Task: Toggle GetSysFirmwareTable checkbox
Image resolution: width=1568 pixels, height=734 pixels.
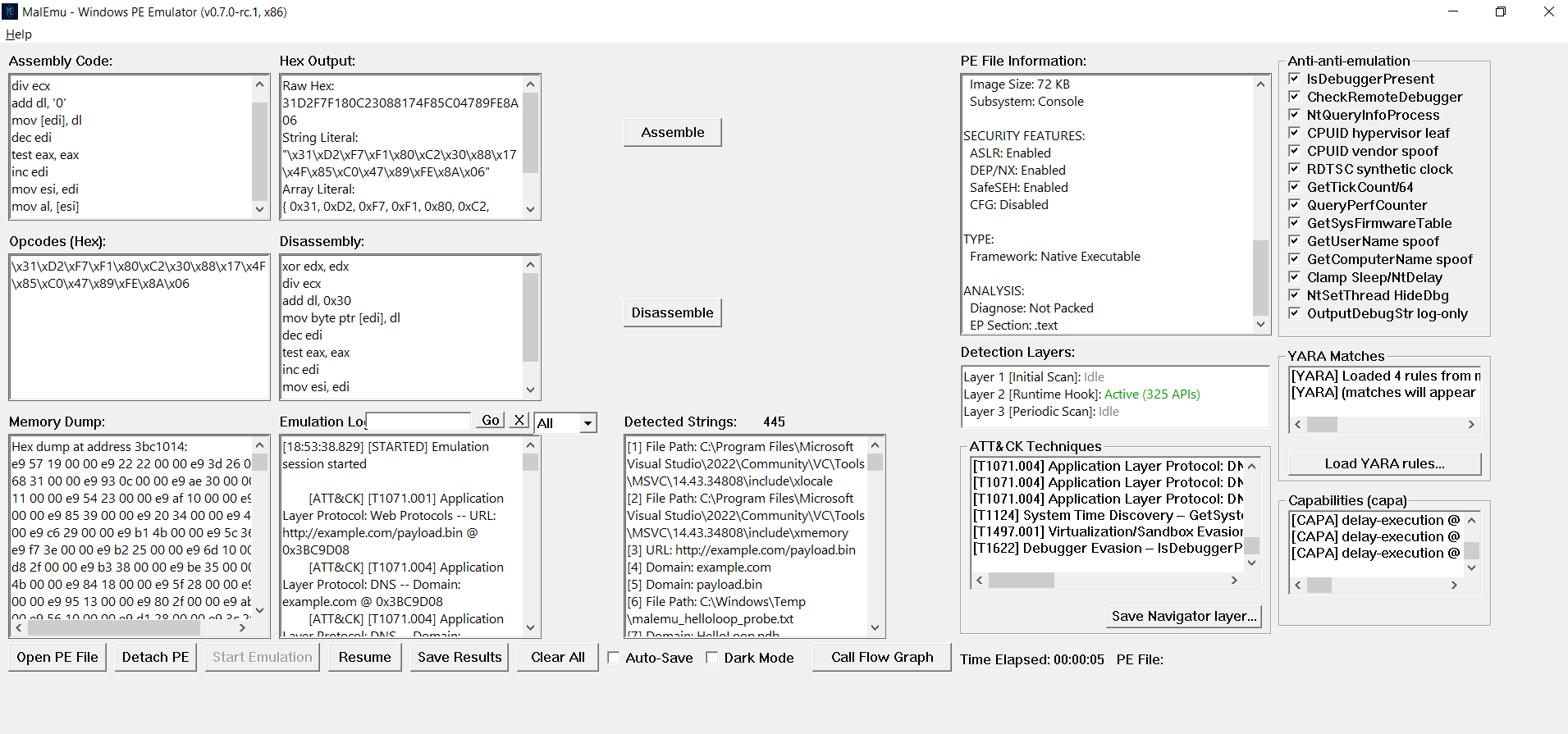Action: click(1295, 223)
